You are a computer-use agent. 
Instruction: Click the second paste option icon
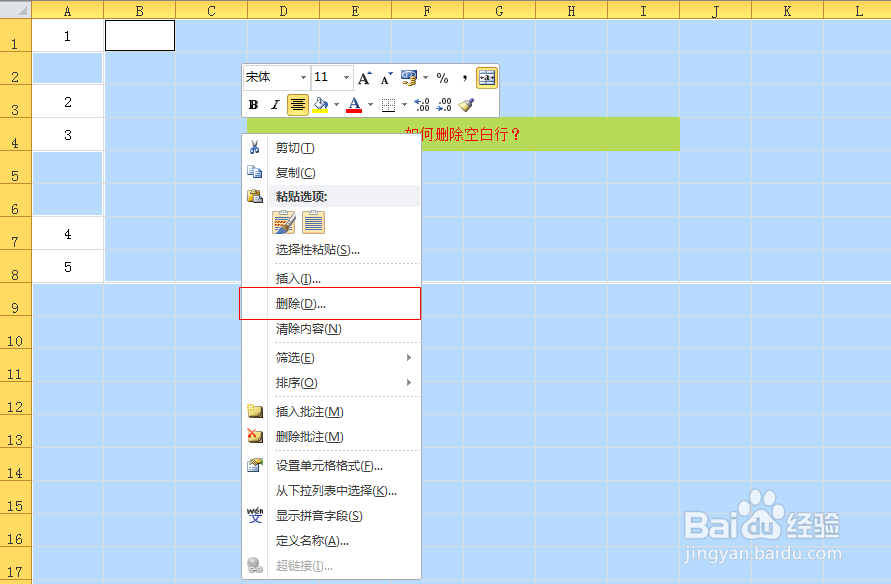(x=313, y=222)
